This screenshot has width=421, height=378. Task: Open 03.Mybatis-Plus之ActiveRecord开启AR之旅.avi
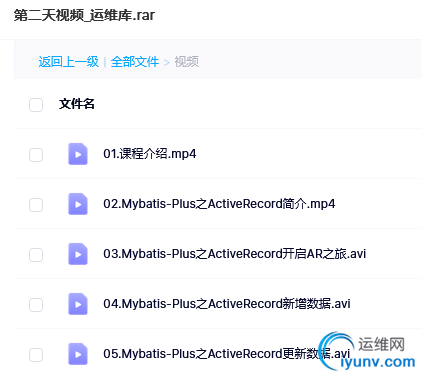pos(235,254)
